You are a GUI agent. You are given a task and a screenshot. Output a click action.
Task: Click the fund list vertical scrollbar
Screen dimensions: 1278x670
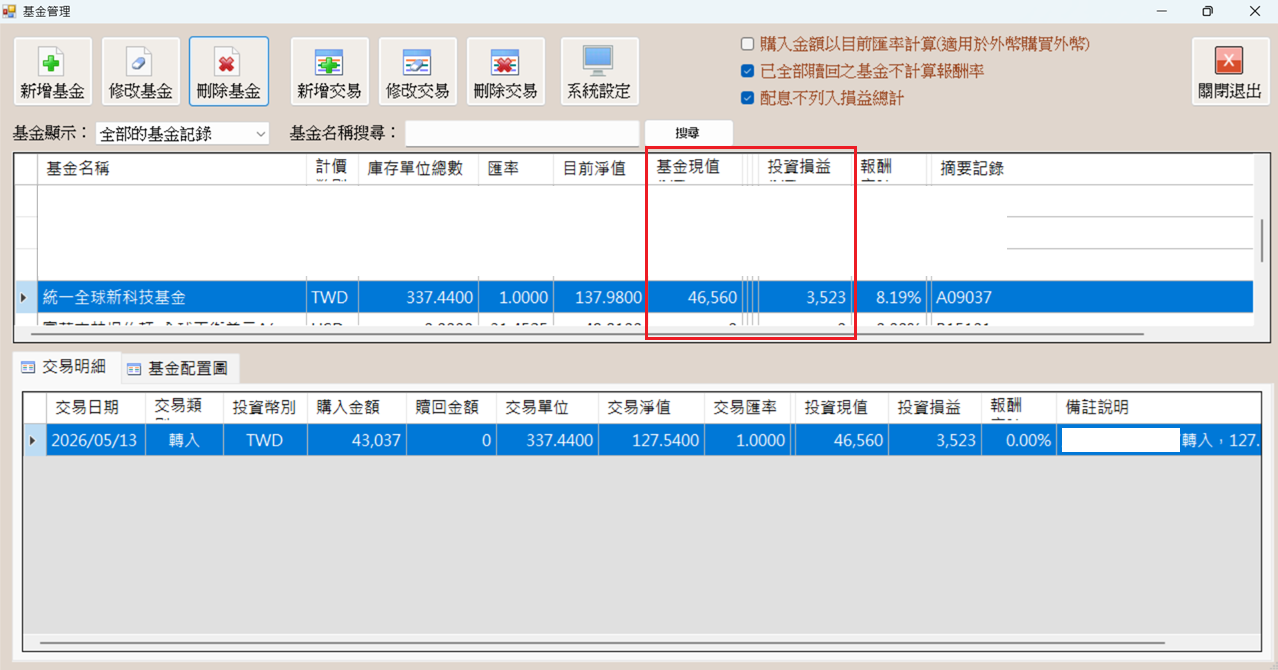point(1262,240)
